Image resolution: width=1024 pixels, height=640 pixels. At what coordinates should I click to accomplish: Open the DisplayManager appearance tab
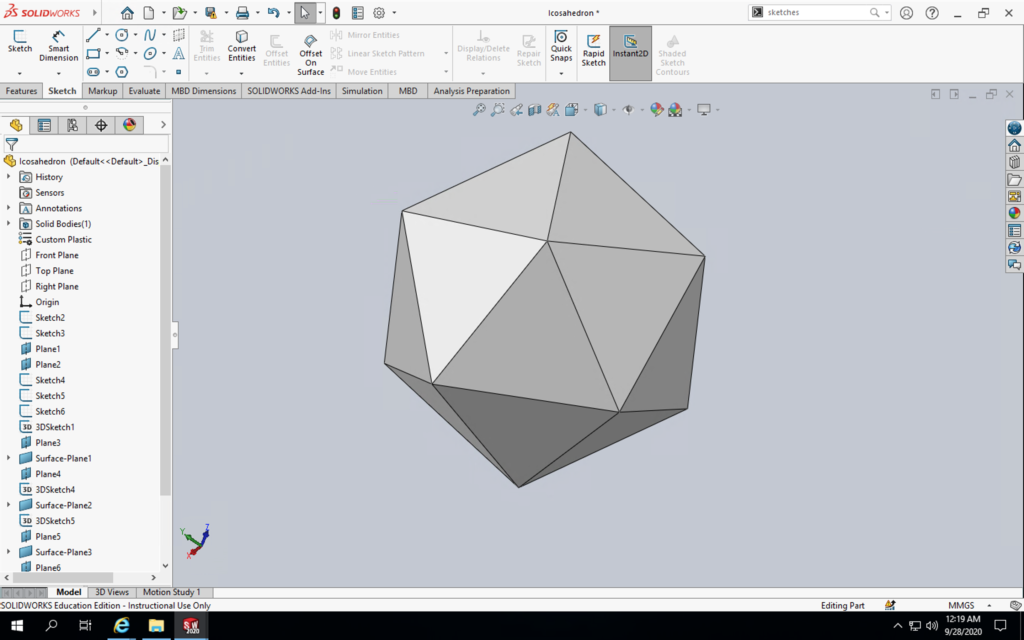click(128, 125)
